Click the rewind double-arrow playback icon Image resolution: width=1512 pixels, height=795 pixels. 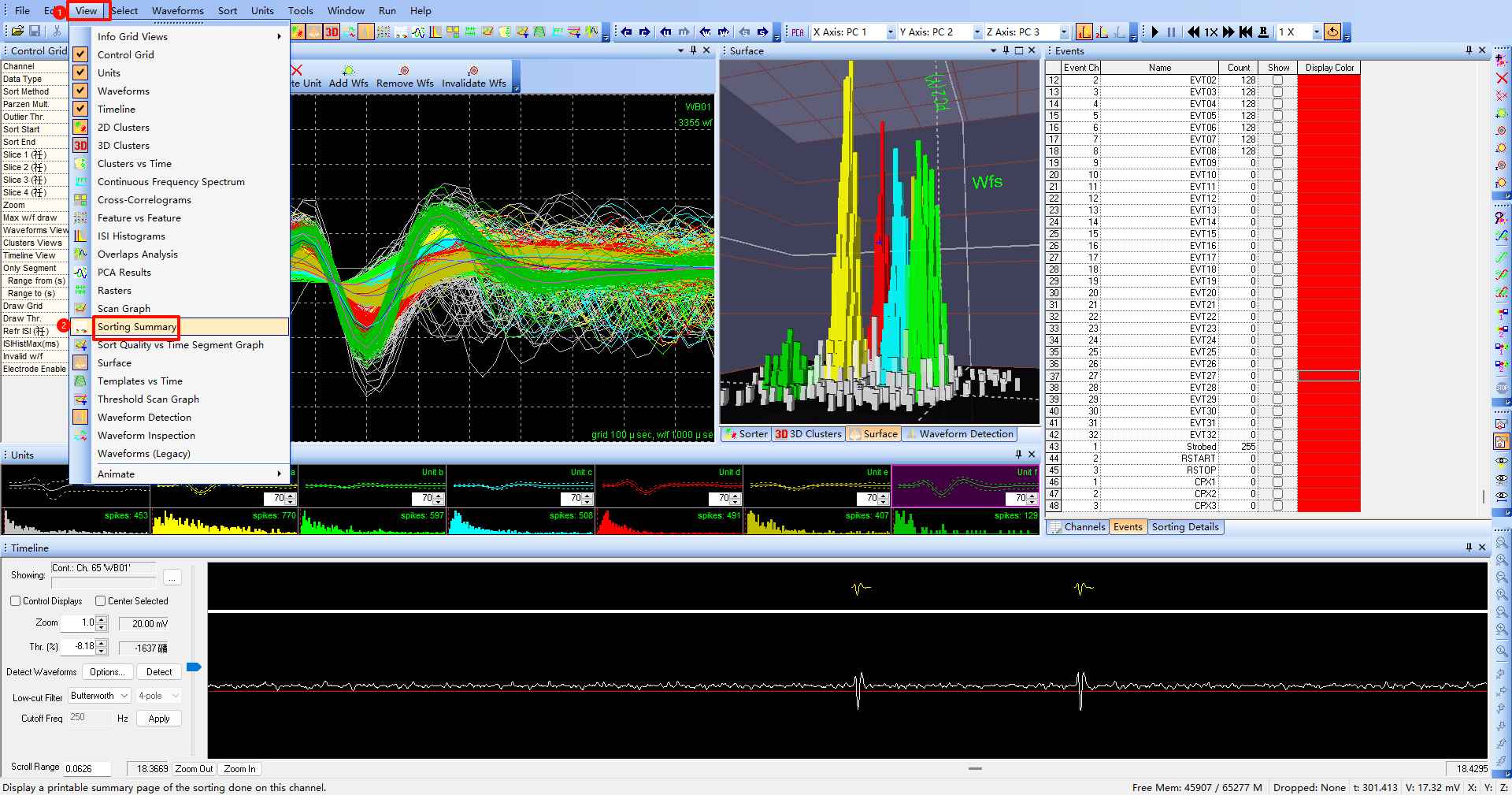[1194, 32]
